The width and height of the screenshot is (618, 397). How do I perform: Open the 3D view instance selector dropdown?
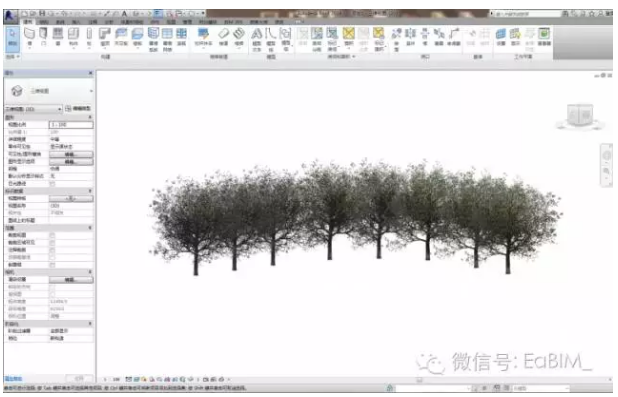point(34,109)
